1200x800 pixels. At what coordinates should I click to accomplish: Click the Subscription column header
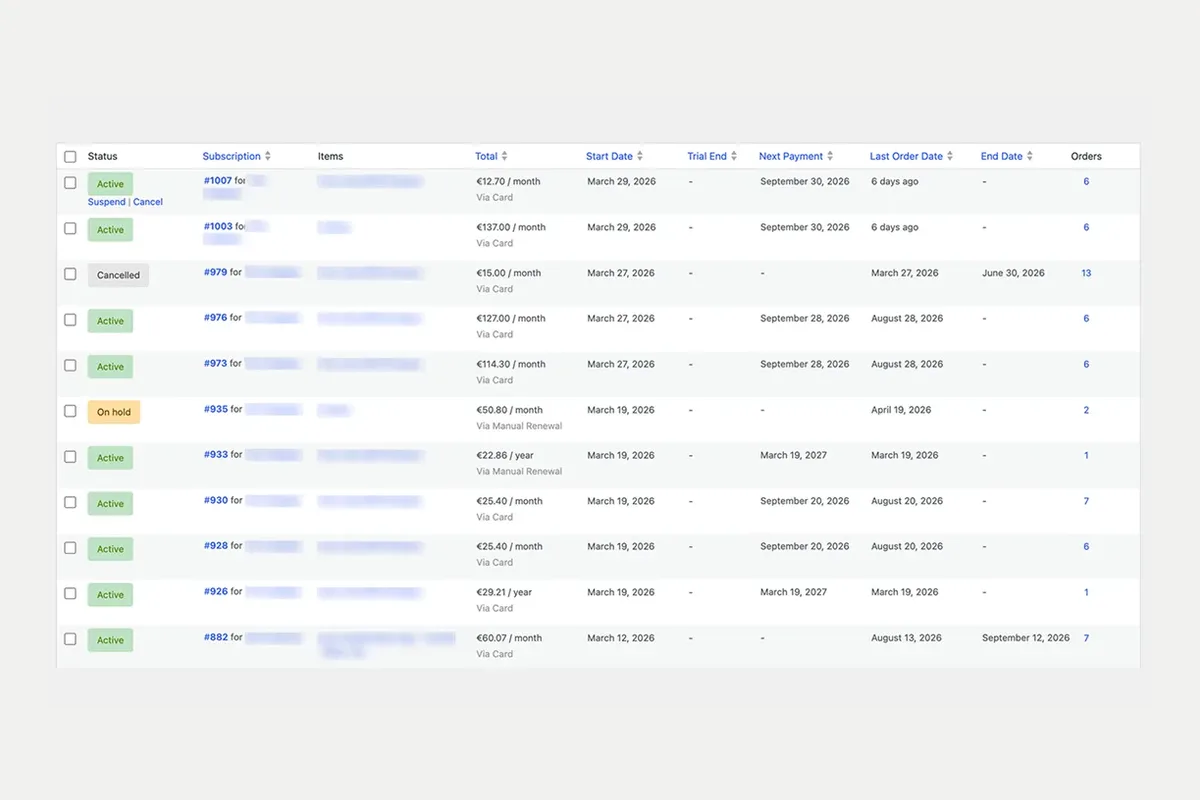[231, 156]
